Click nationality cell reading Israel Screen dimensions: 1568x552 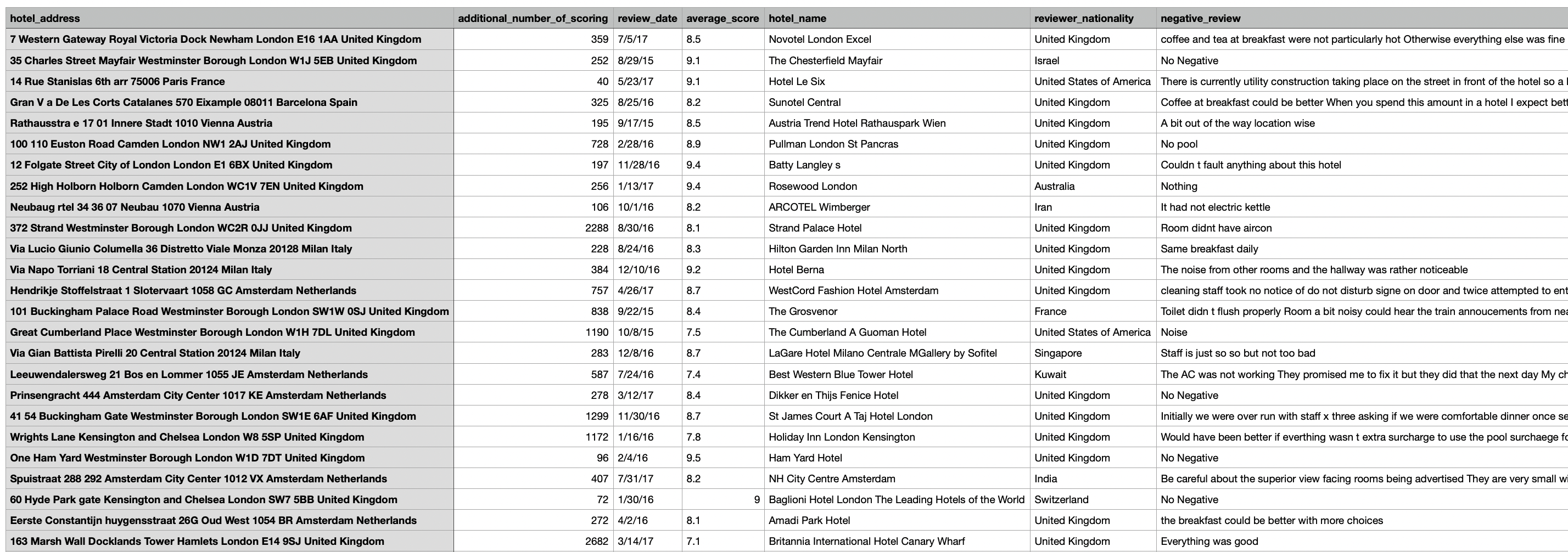pos(1093,60)
